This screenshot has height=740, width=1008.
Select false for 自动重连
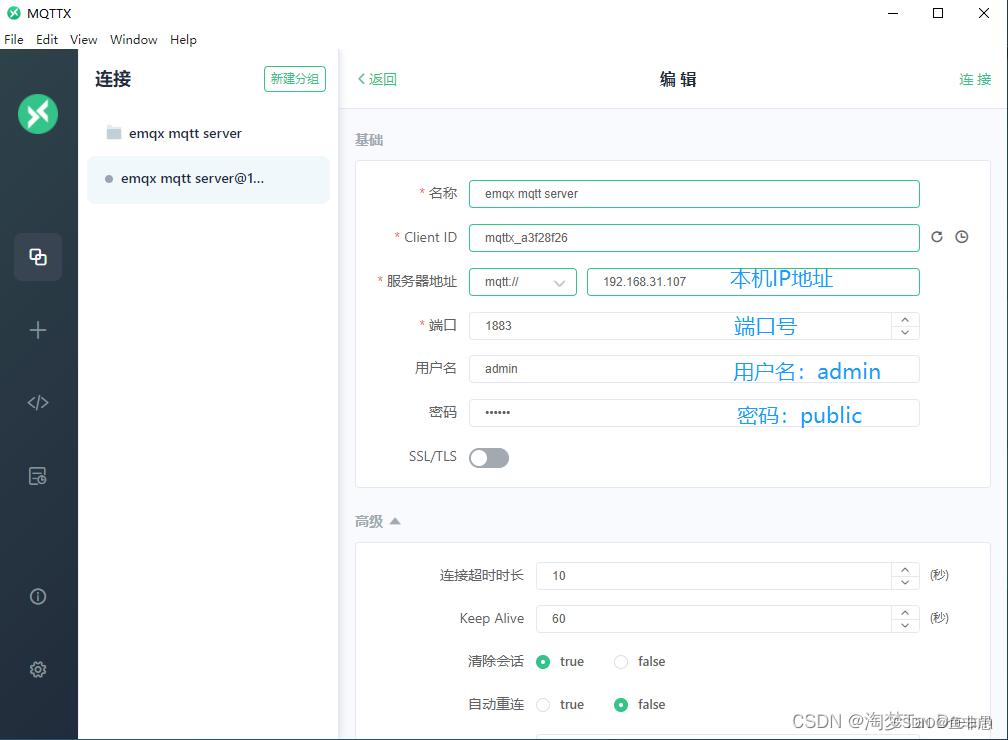[621, 705]
